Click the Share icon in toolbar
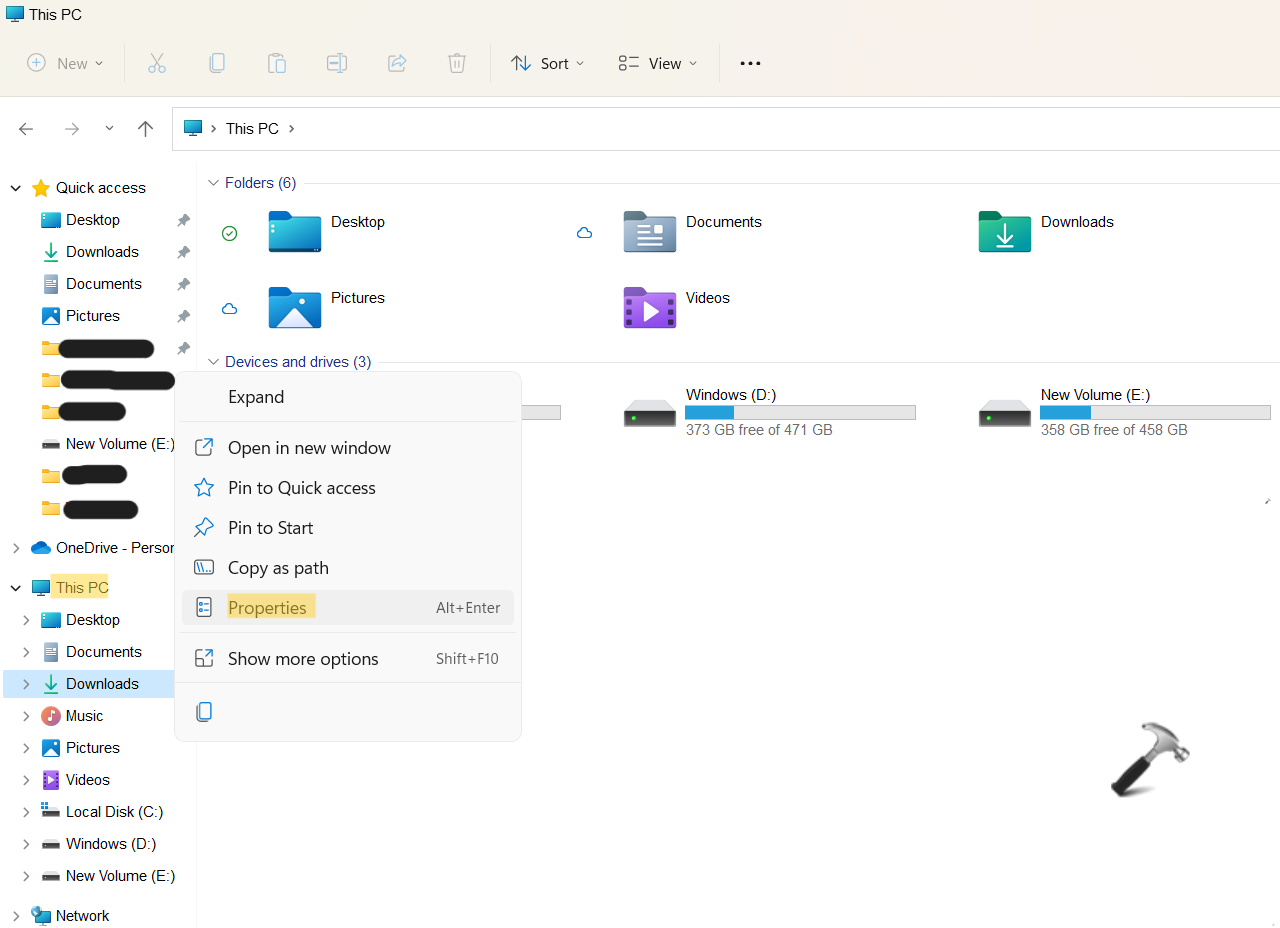Viewport: 1280px width, 928px height. 397,63
